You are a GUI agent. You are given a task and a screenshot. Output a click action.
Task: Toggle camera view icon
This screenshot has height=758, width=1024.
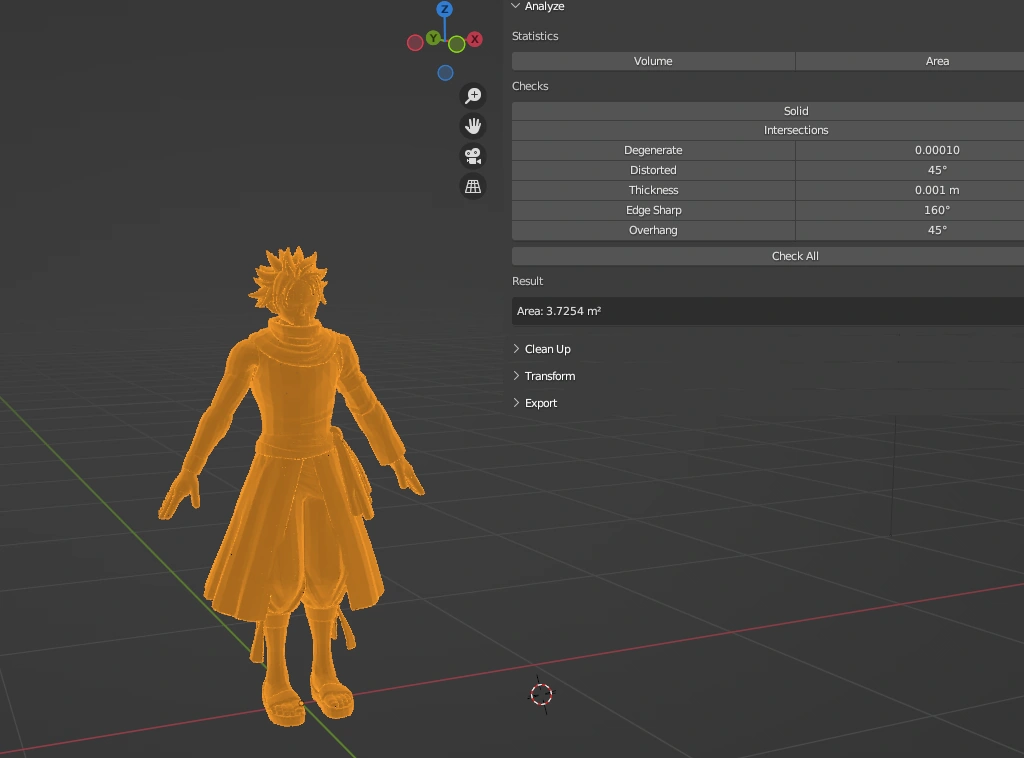coord(473,156)
